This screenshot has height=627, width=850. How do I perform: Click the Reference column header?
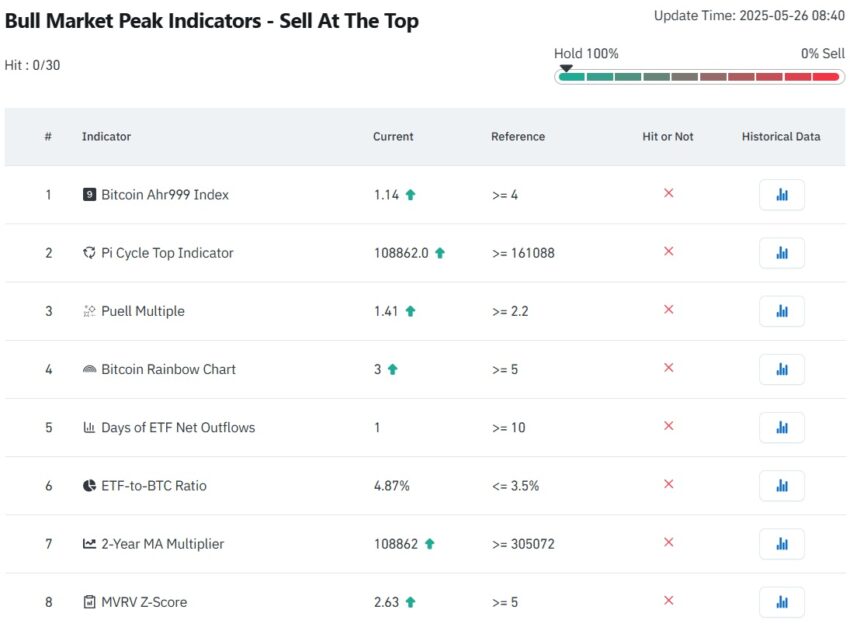pos(518,137)
